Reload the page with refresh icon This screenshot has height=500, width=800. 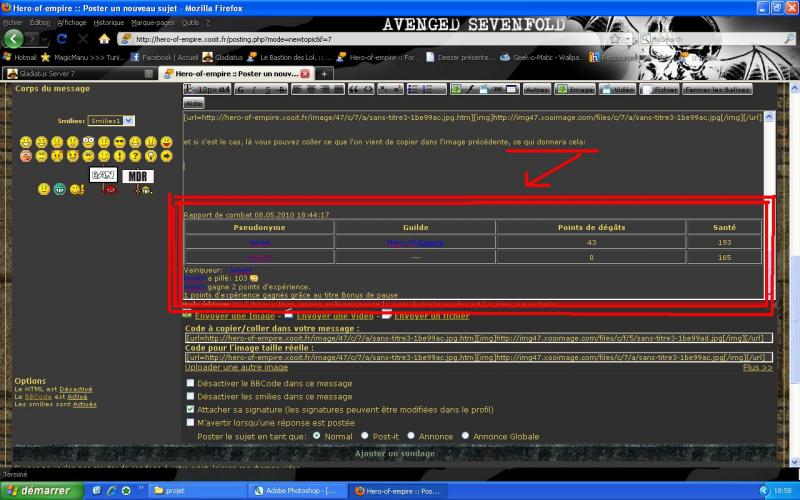(62, 39)
